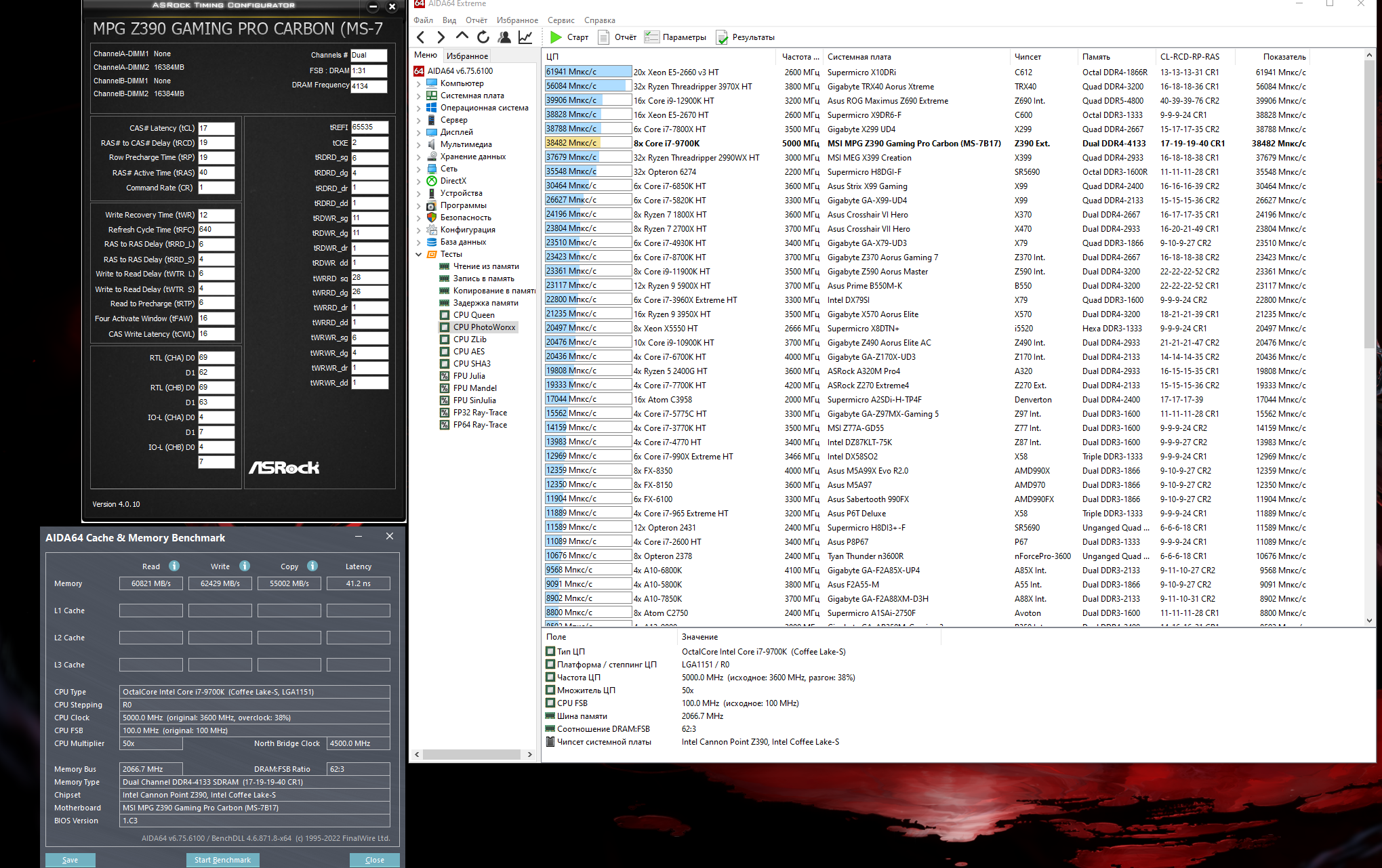Toggle the Тип ЦП field checkbox
The width and height of the screenshot is (1382, 868).
click(550, 651)
